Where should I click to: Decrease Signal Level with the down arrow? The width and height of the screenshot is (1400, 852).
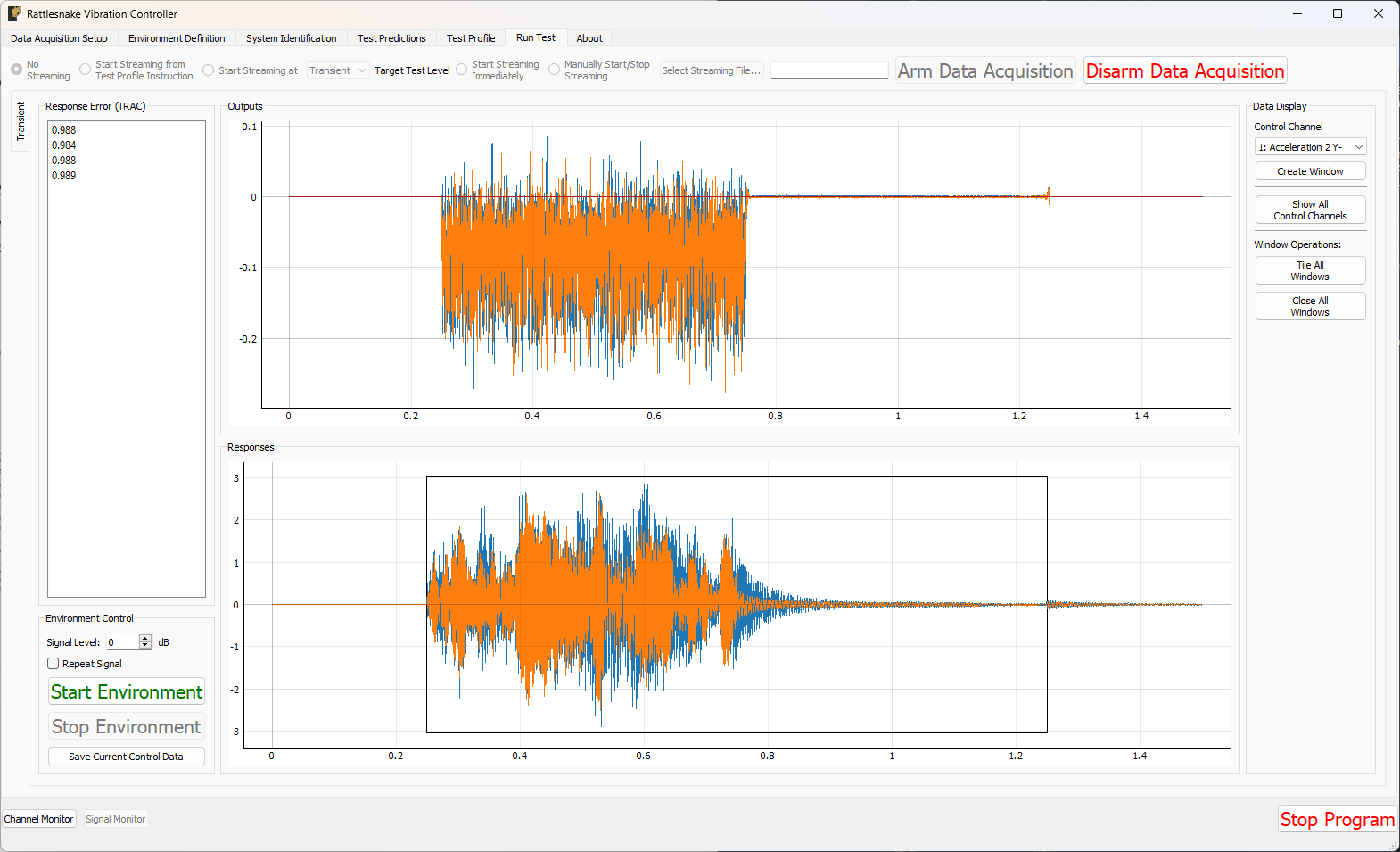point(145,646)
